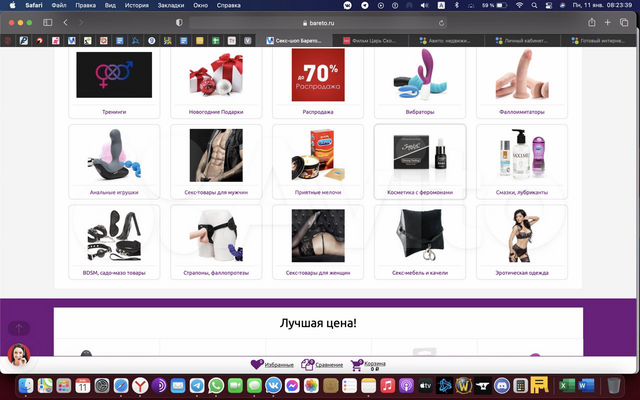Toggle the Safari sidebar icon
The width and height of the screenshot is (640, 400).
point(47,22)
